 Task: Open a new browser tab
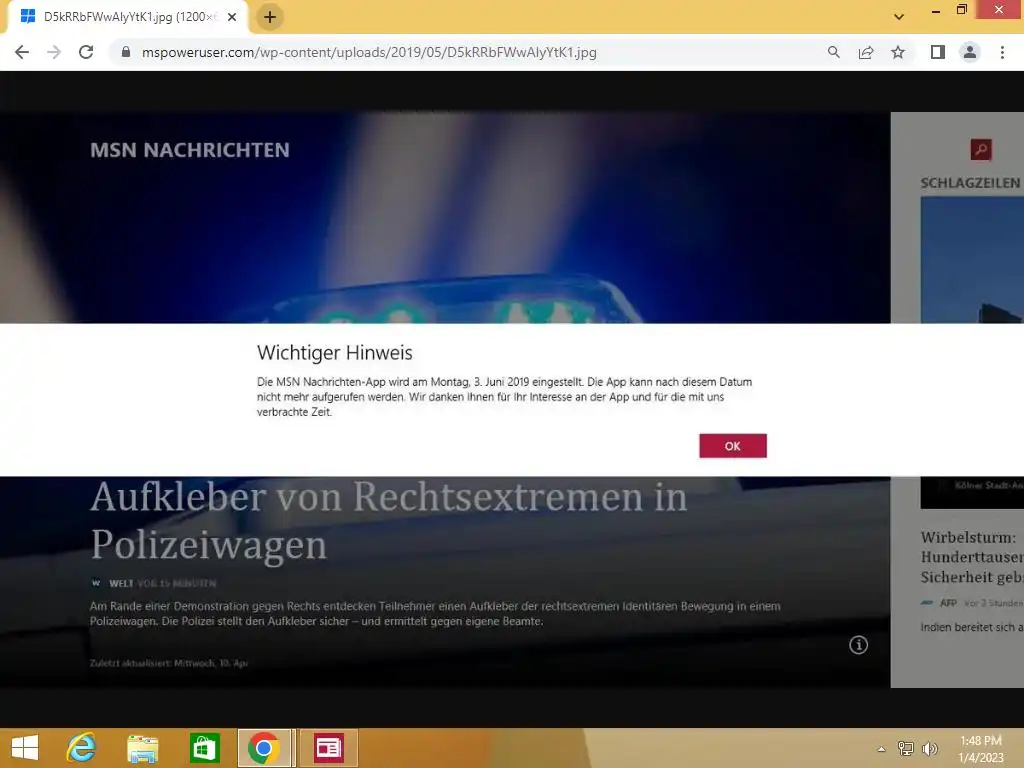point(270,17)
